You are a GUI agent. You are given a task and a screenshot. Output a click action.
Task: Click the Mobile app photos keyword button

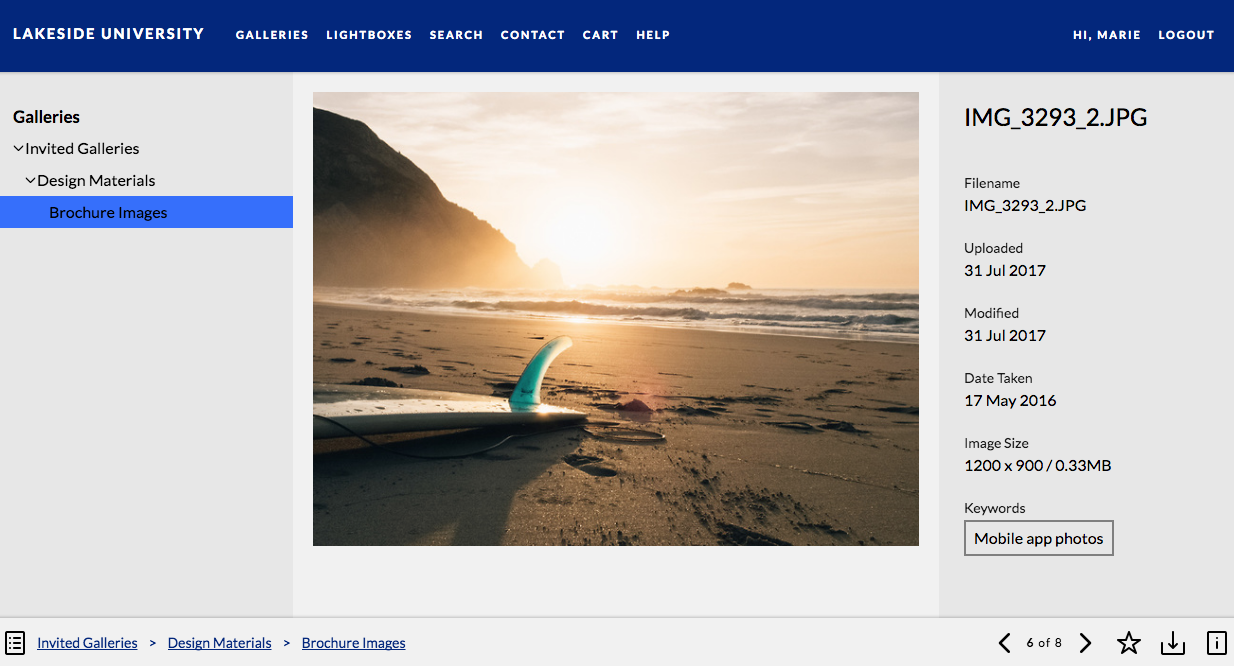point(1039,538)
